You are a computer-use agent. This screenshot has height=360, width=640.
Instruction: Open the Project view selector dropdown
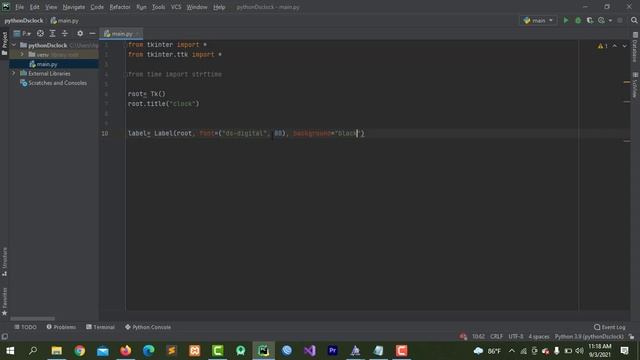[x=22, y=33]
